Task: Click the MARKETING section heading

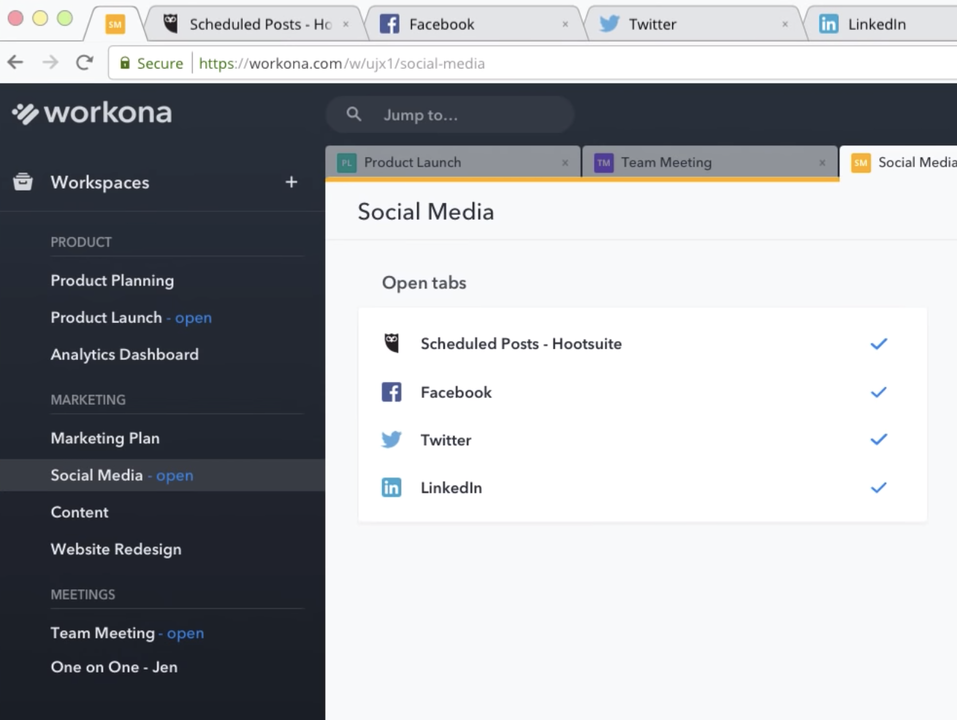Action: (x=88, y=400)
